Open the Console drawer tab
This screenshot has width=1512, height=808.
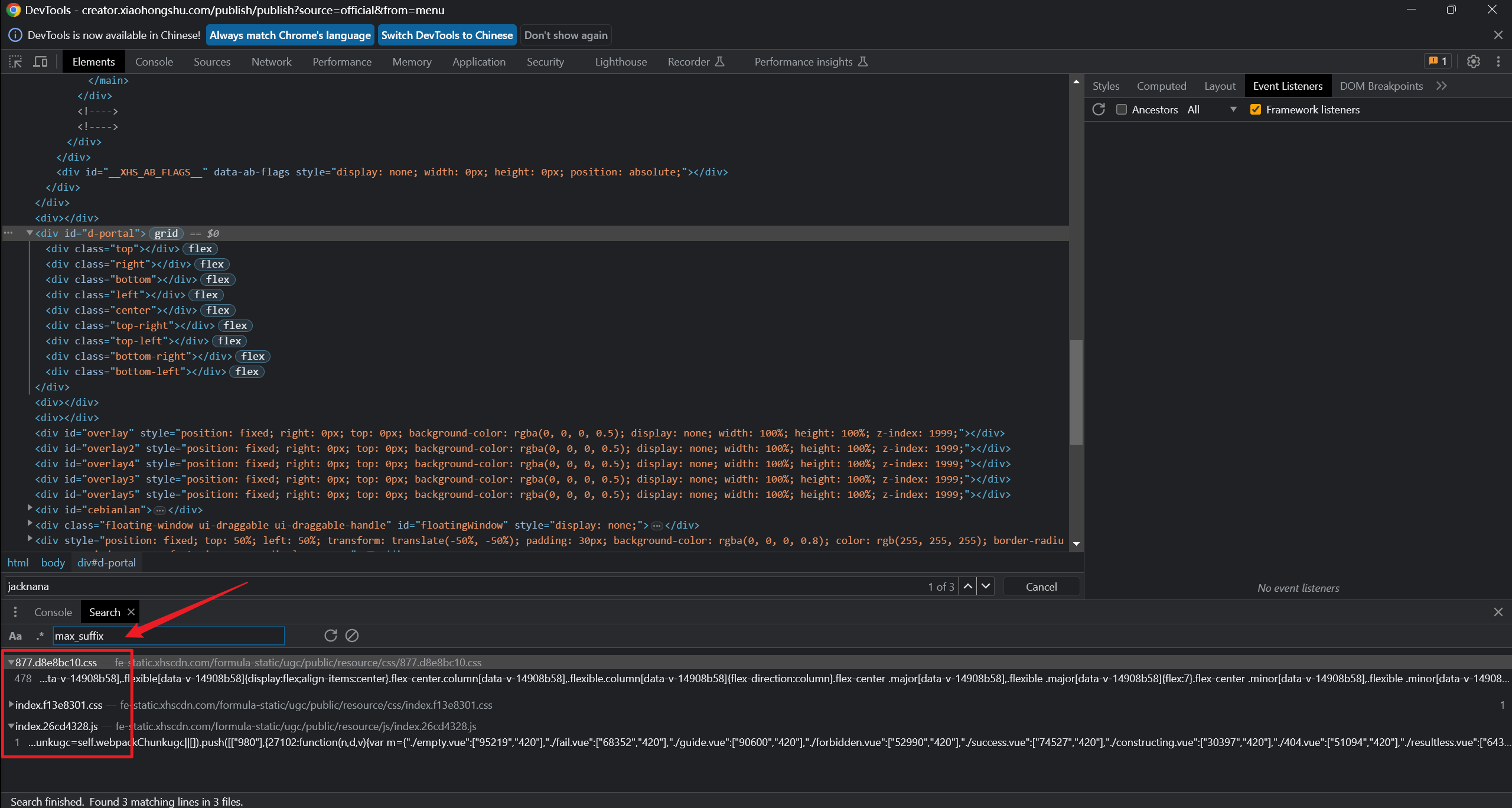(53, 612)
